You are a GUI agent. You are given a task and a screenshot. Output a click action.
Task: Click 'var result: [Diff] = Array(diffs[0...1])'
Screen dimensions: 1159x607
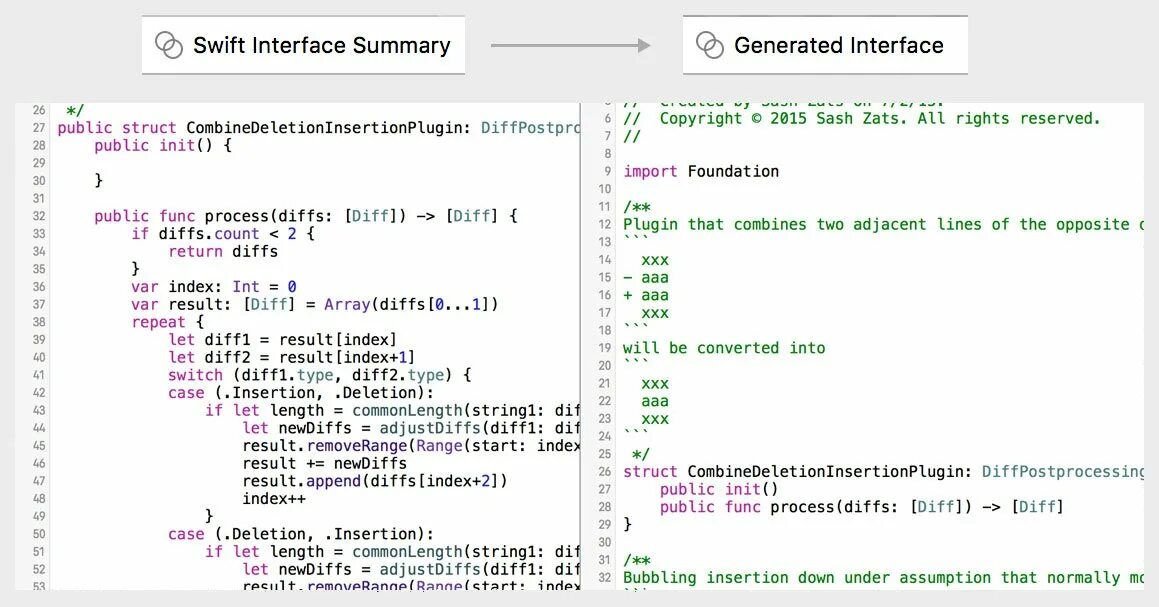(315, 305)
